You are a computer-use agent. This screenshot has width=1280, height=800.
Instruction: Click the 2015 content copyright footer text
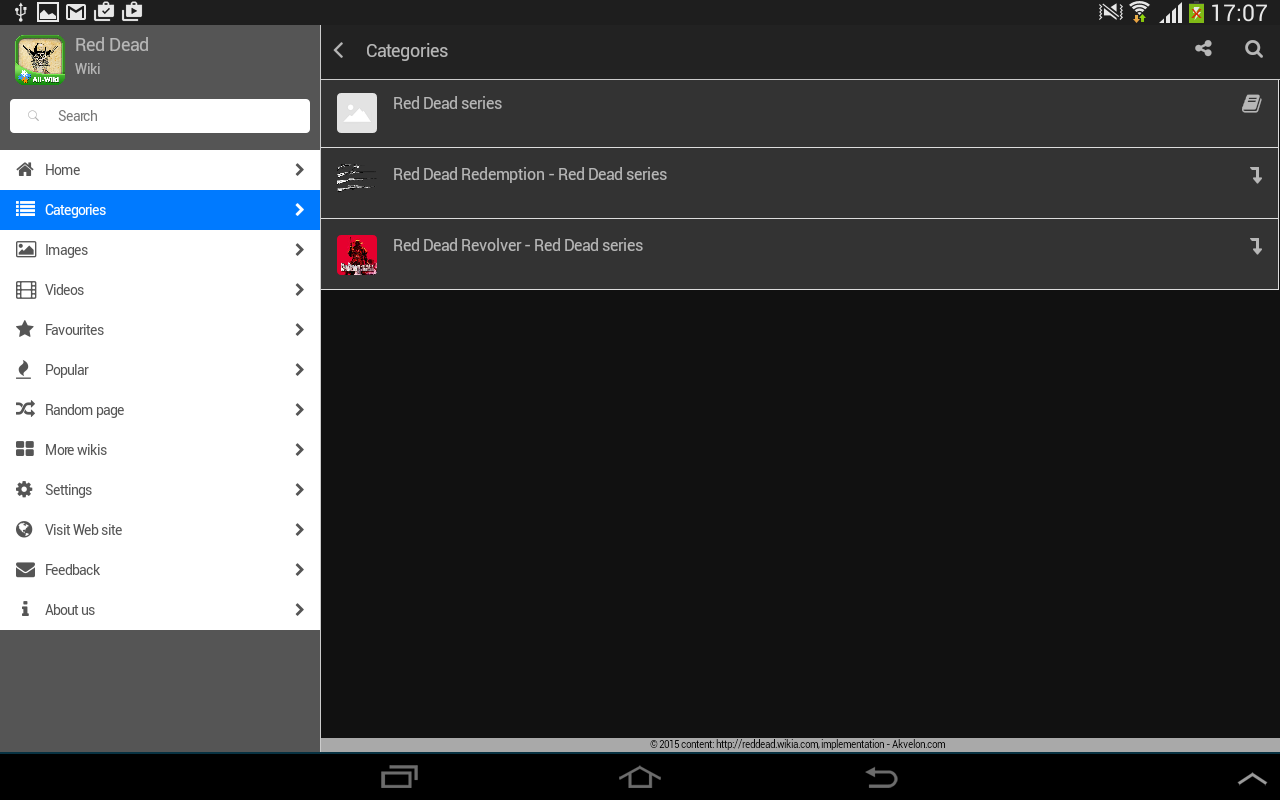[797, 744]
